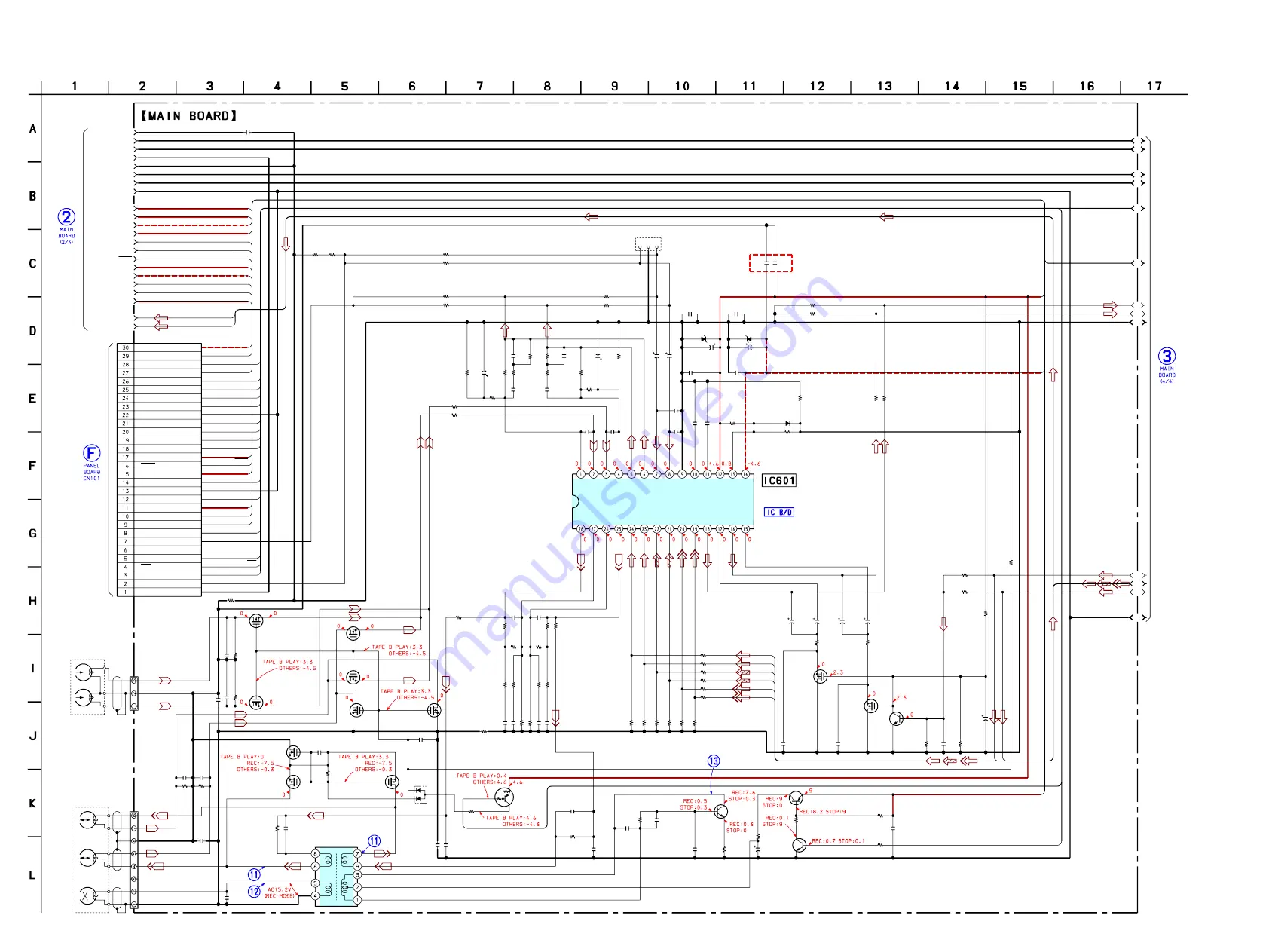Image resolution: width=1266 pixels, height=952 pixels.
Task: Click TAPE B PLAY:0.4 OTHERS:4.6 label
Action: (482, 779)
